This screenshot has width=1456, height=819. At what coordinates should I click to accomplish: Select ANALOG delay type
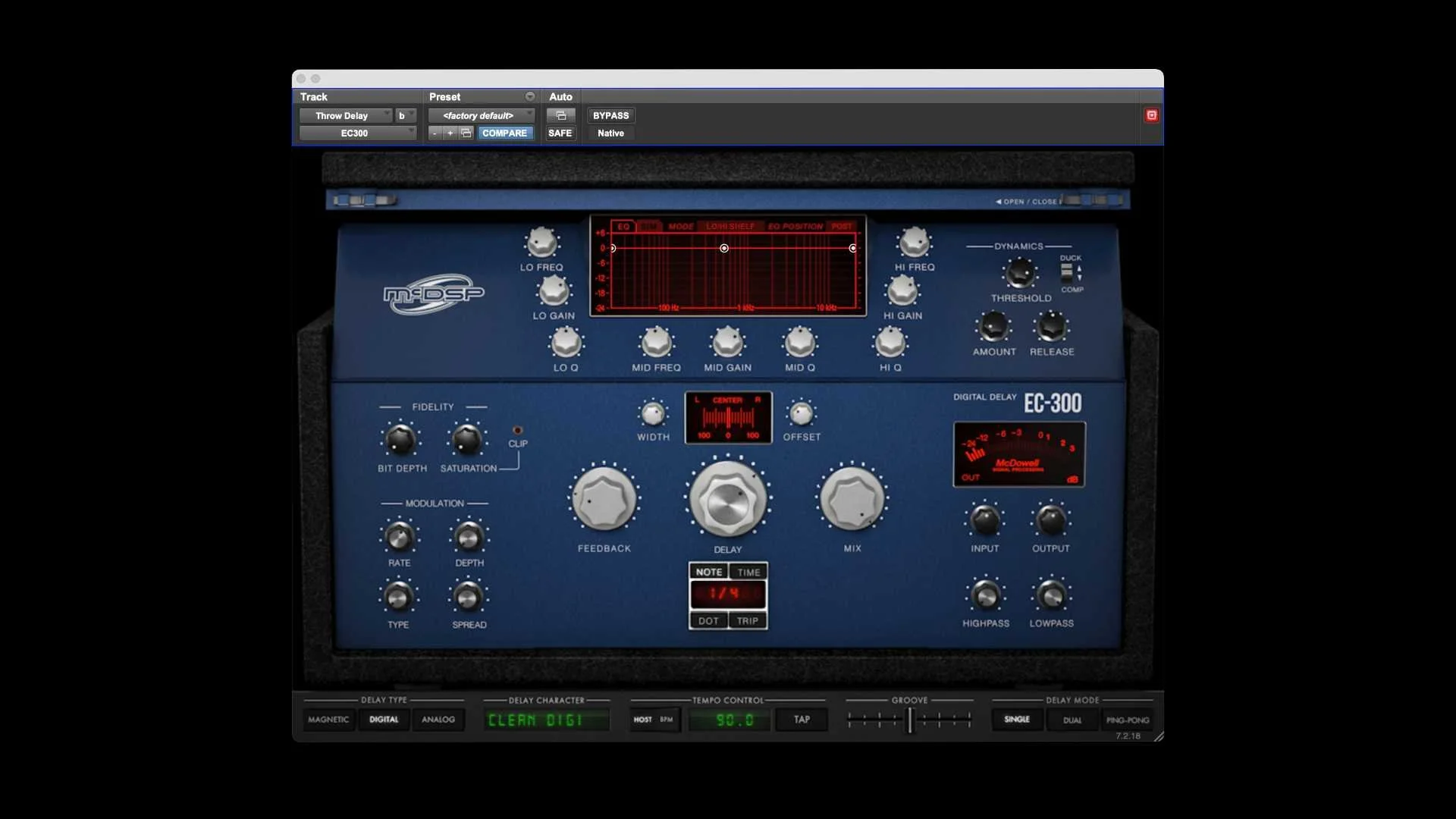pos(438,720)
